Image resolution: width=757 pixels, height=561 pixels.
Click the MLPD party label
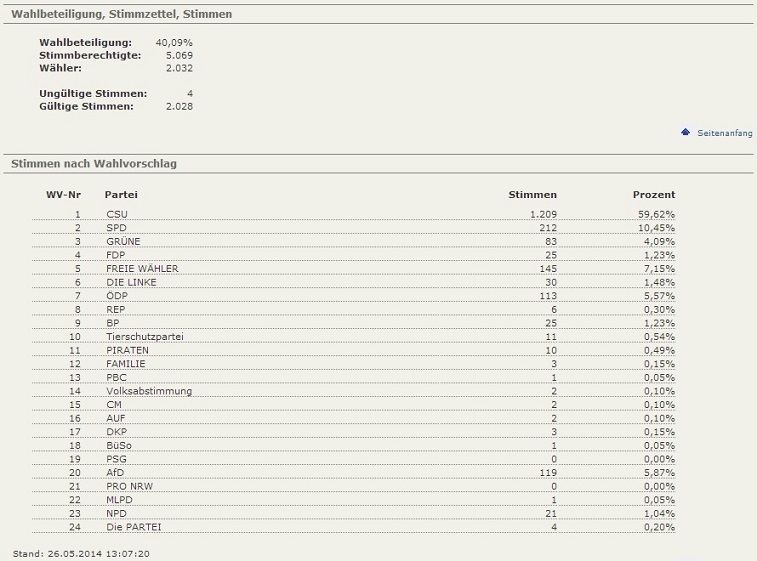pyautogui.click(x=119, y=500)
